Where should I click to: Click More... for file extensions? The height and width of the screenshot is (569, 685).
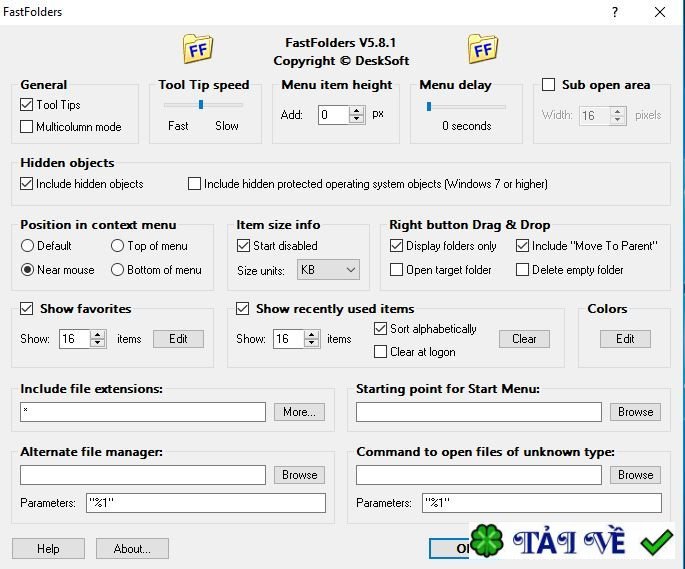[299, 412]
